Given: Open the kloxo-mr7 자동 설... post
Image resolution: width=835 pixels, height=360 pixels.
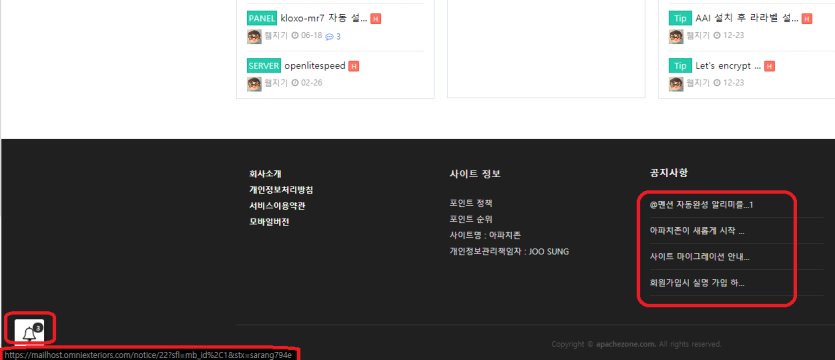Looking at the screenshot, I should (324, 19).
